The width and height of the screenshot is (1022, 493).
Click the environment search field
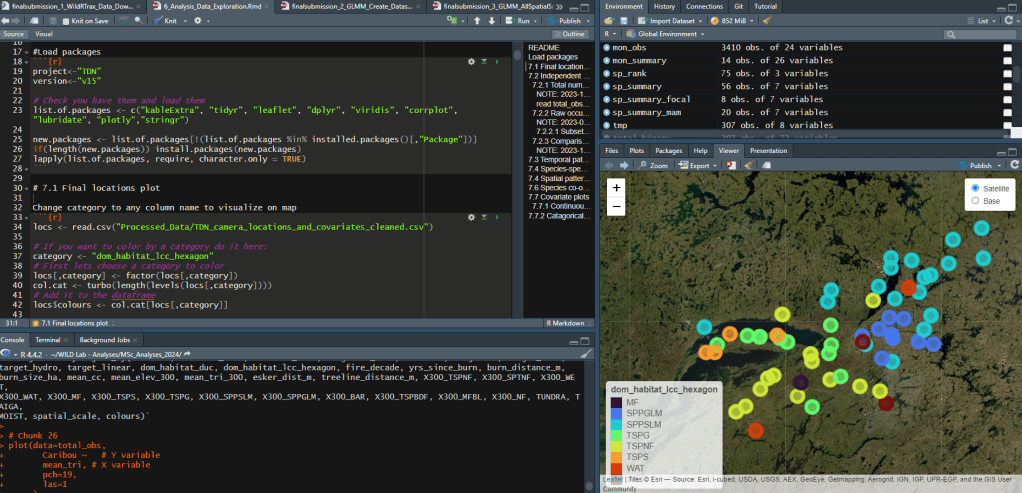click(x=980, y=33)
